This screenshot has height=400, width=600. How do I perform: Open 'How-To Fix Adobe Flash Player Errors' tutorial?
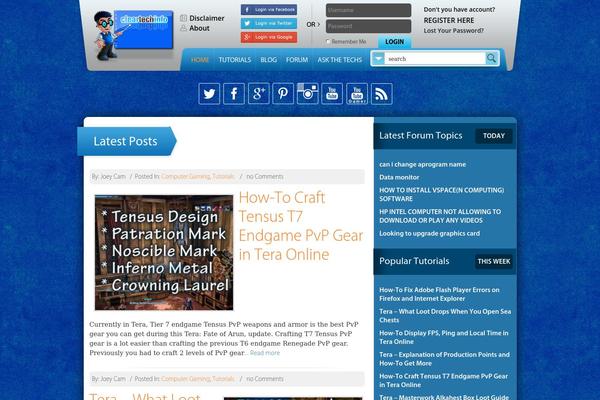(439, 294)
